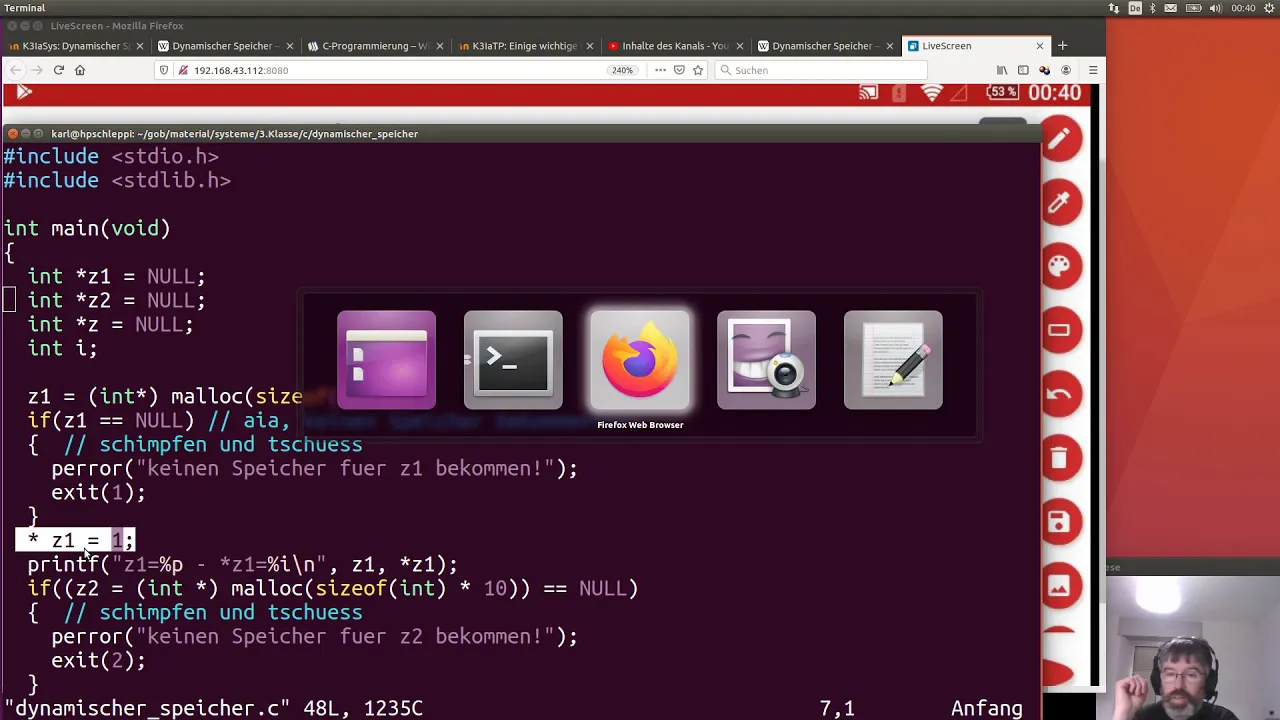Click the tracking protection shield icon
This screenshot has width=1280, height=720.
[x=163, y=70]
